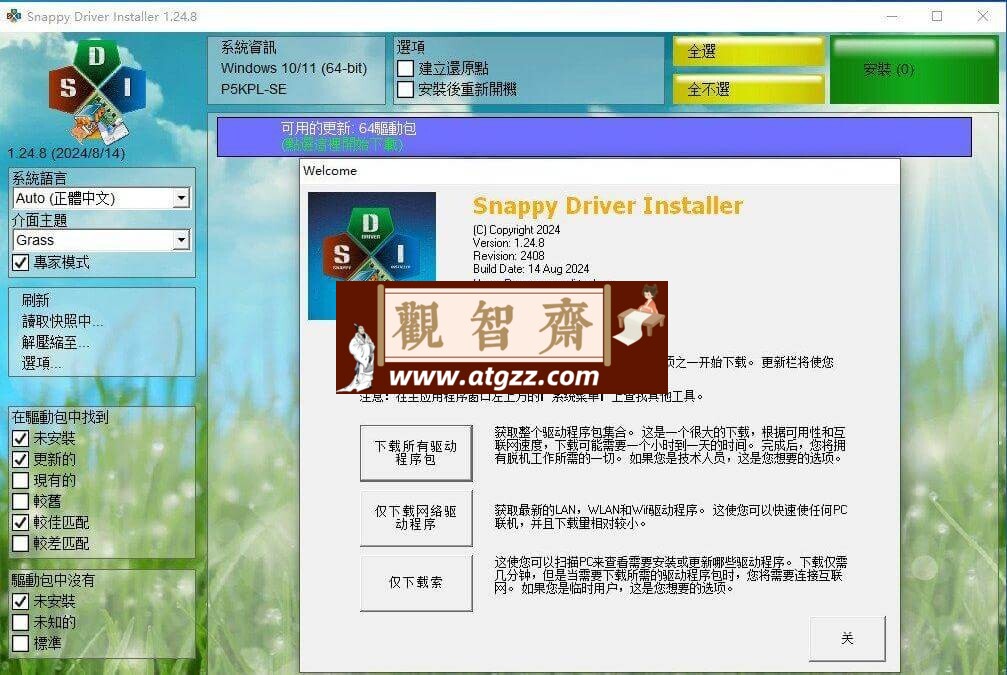Viewport: 1007px width, 675px height.
Task: Click the yellow 全選 button
Action: click(748, 51)
